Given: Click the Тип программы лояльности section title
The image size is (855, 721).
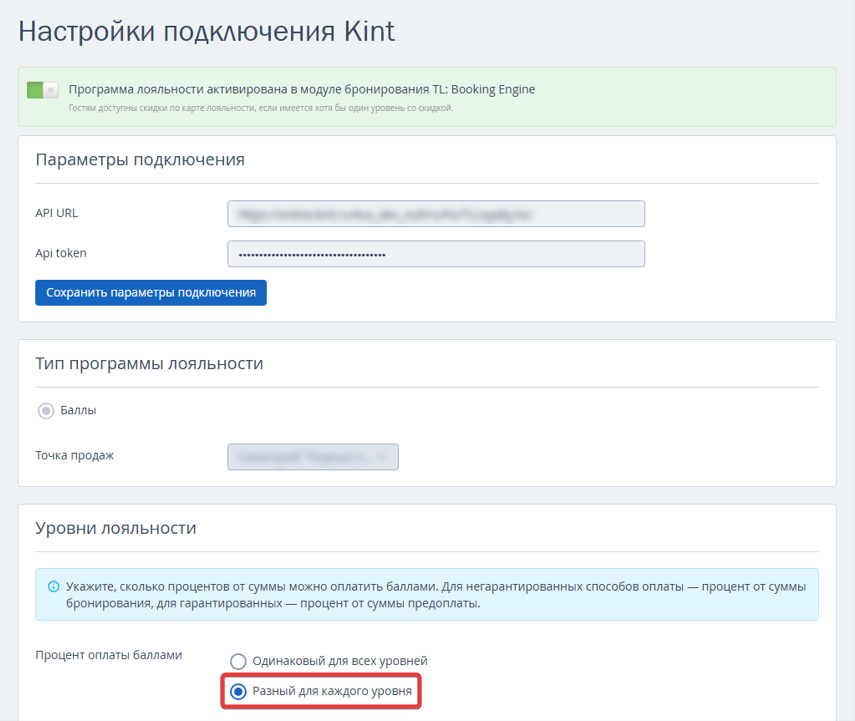Looking at the screenshot, I should point(149,363).
